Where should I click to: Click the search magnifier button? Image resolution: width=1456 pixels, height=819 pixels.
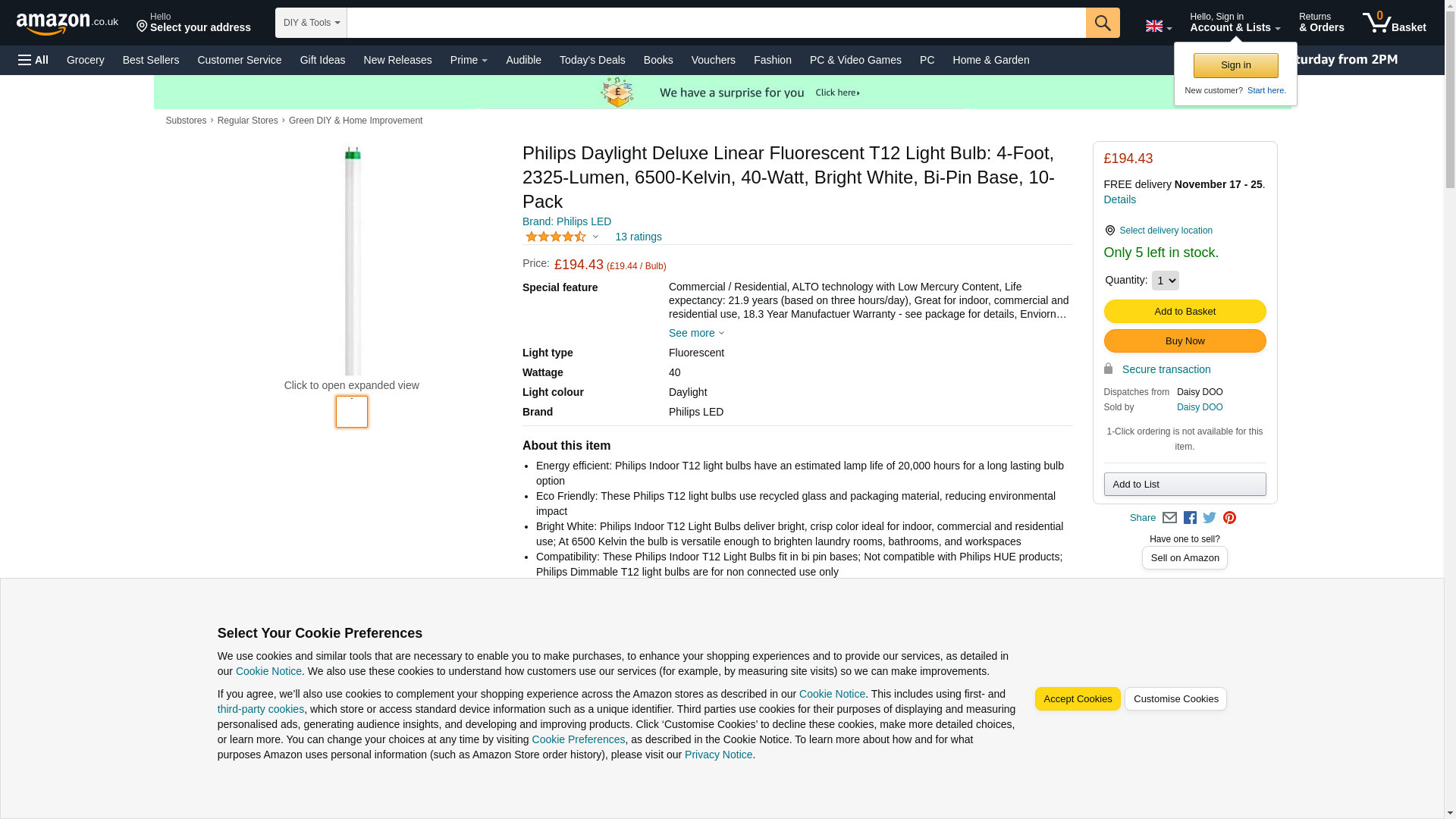tap(1102, 23)
